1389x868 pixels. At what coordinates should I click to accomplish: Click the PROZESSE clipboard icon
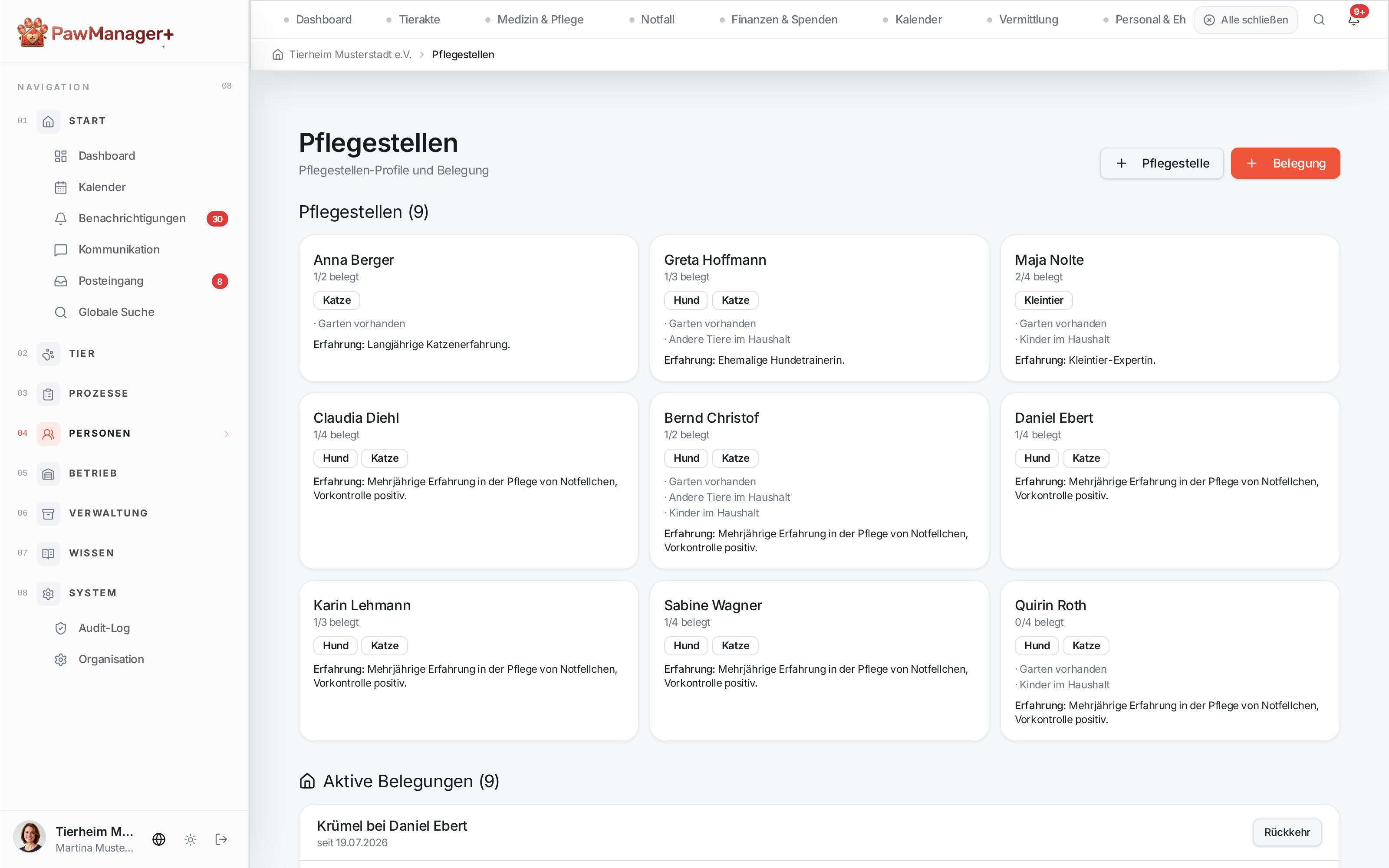(48, 394)
